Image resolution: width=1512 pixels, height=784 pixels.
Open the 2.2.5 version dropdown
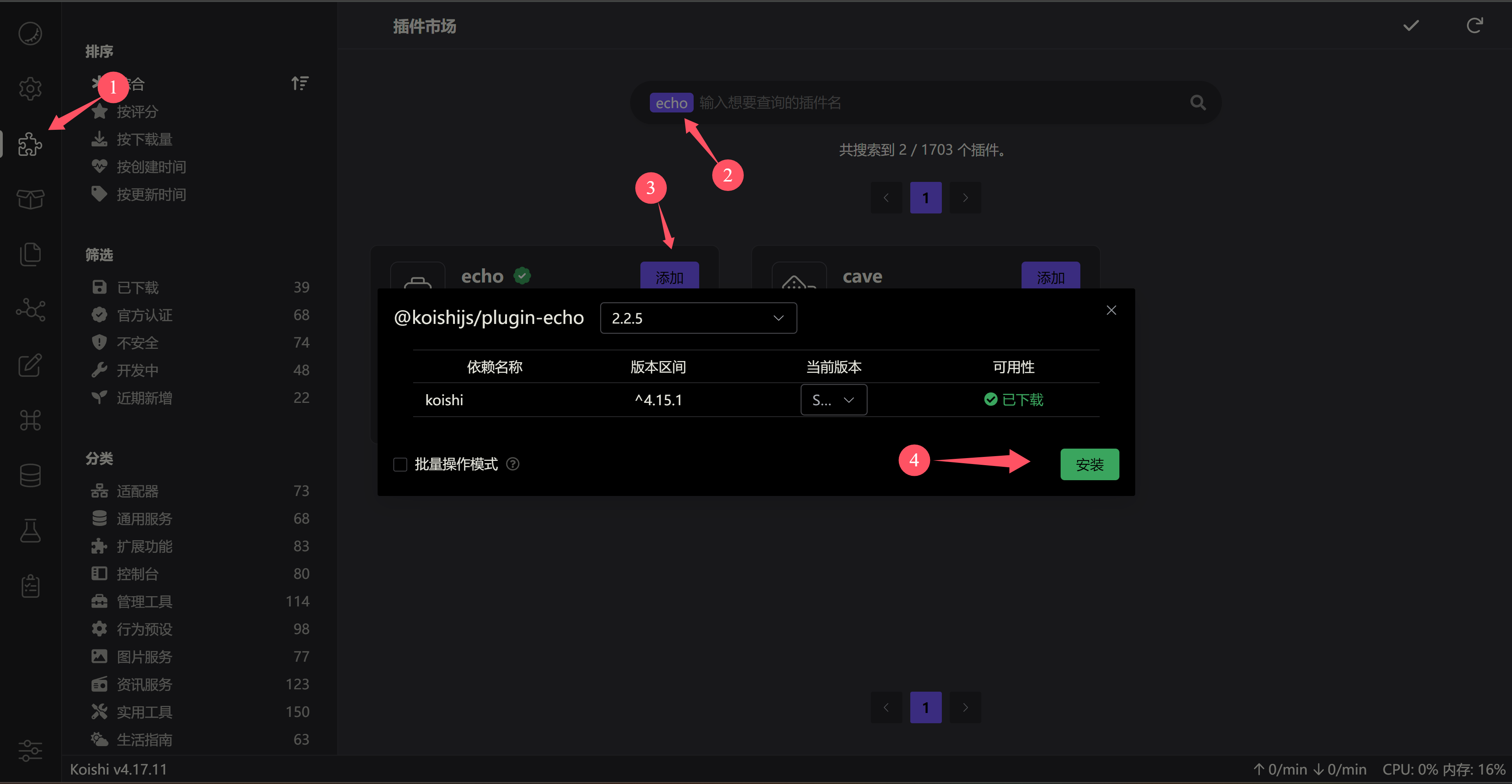tap(698, 318)
